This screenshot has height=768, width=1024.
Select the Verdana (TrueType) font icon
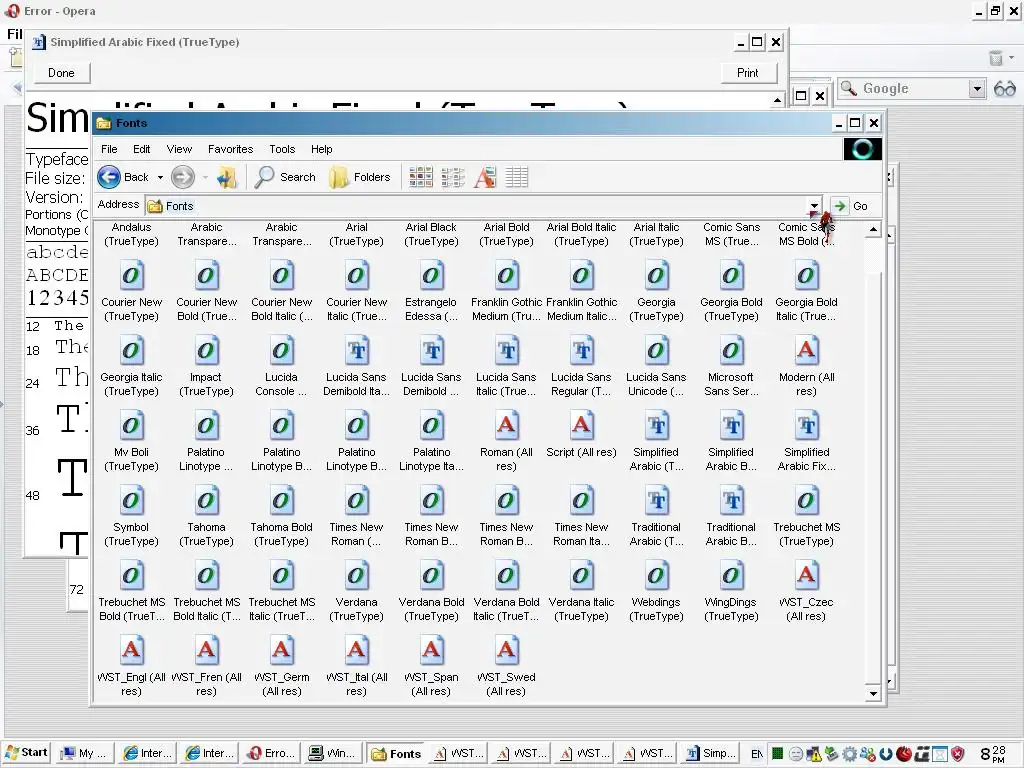(357, 576)
